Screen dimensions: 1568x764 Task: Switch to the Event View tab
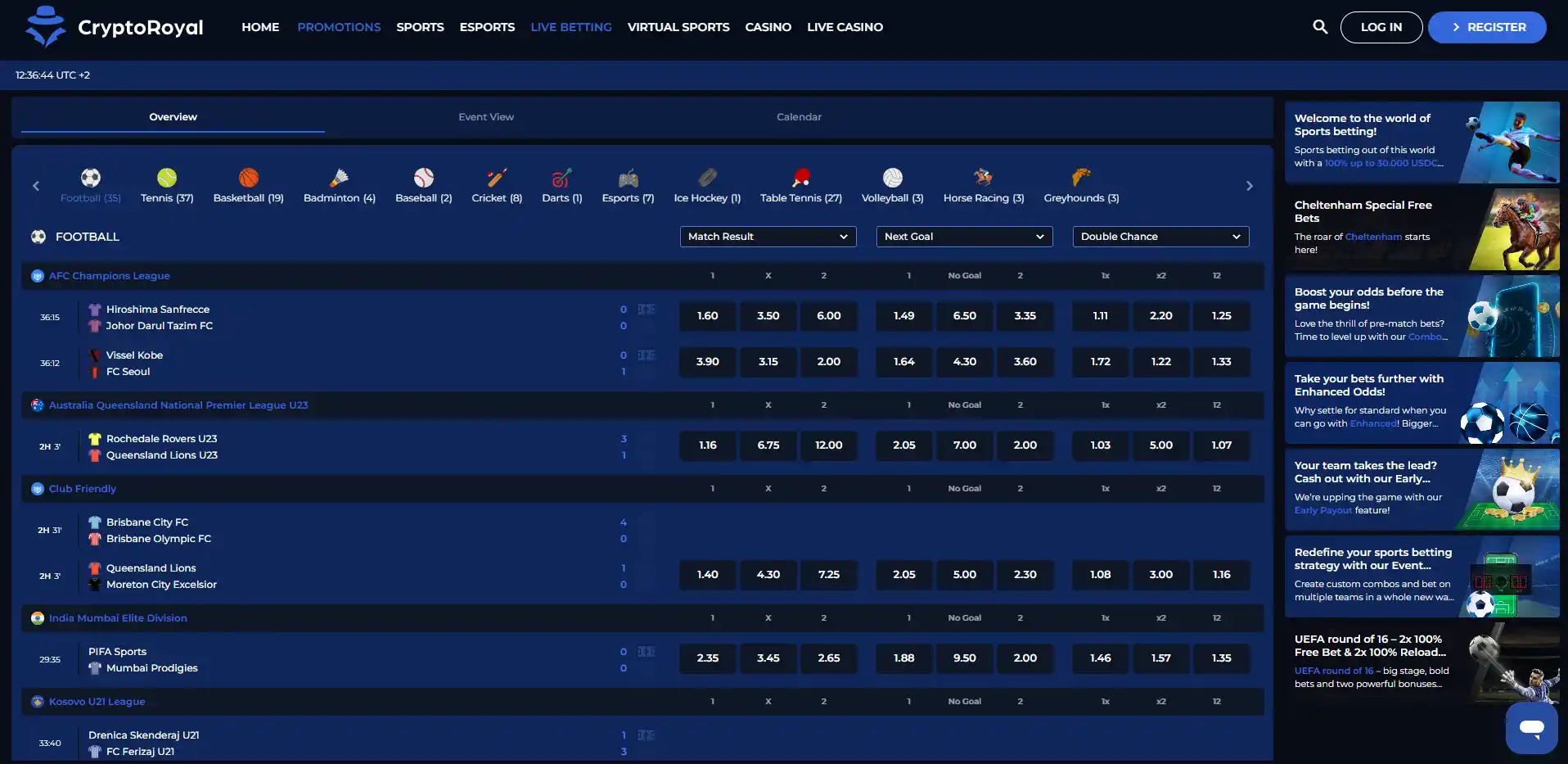[486, 117]
